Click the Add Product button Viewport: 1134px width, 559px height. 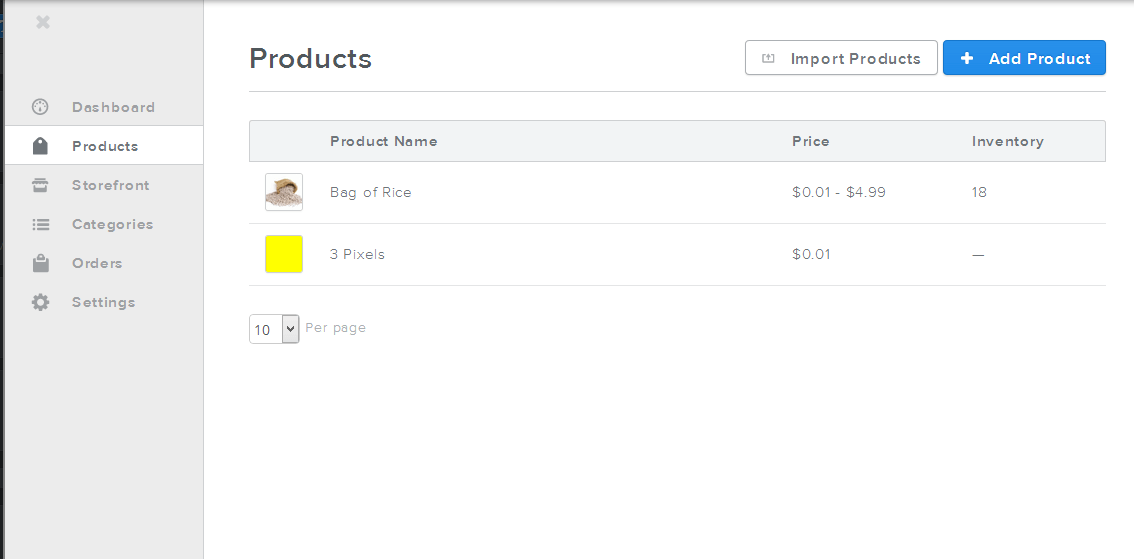(x=1024, y=58)
